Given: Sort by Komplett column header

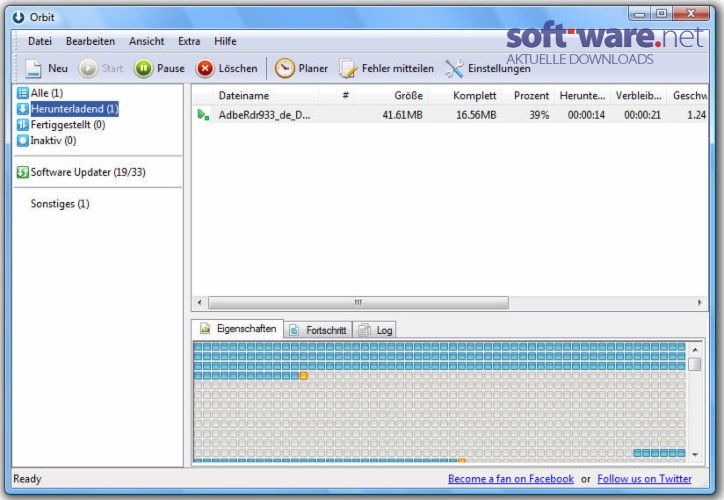Looking at the screenshot, I should click(465, 96).
